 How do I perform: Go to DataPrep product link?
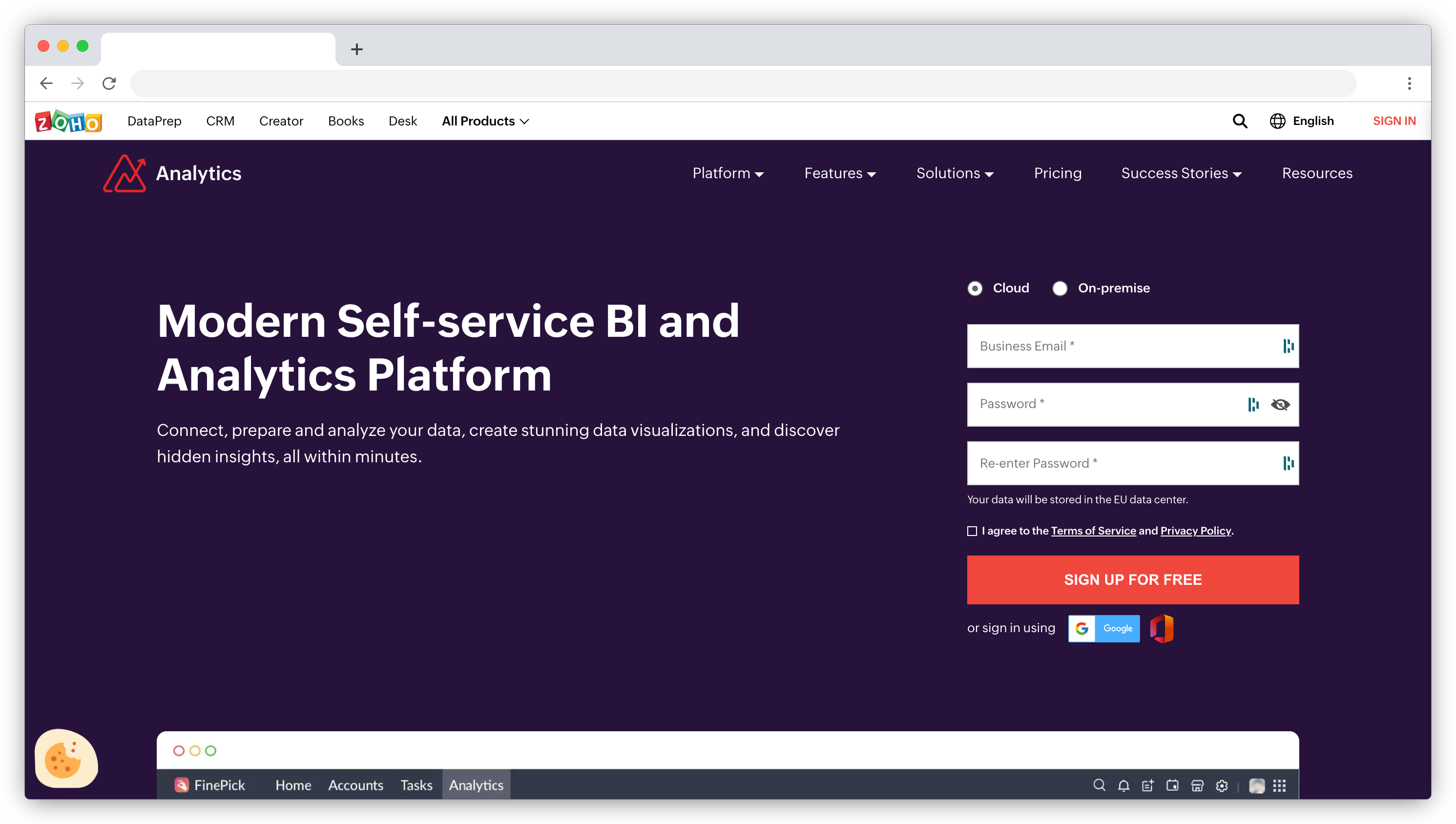[154, 121]
